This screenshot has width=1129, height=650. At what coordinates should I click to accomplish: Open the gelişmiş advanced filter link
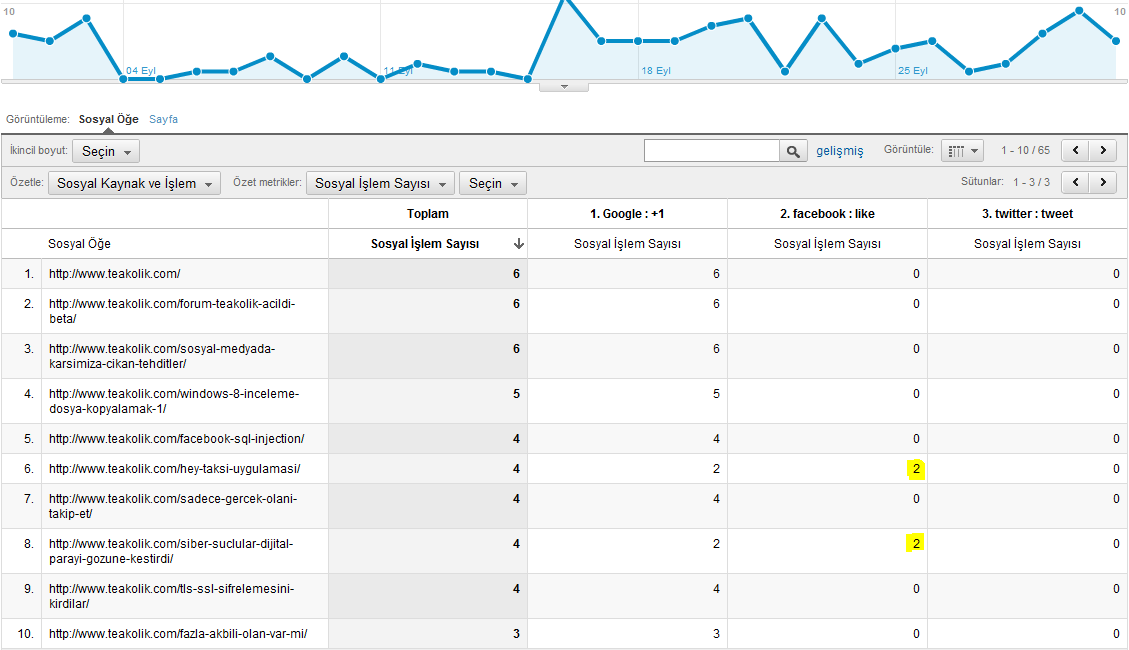coord(839,151)
